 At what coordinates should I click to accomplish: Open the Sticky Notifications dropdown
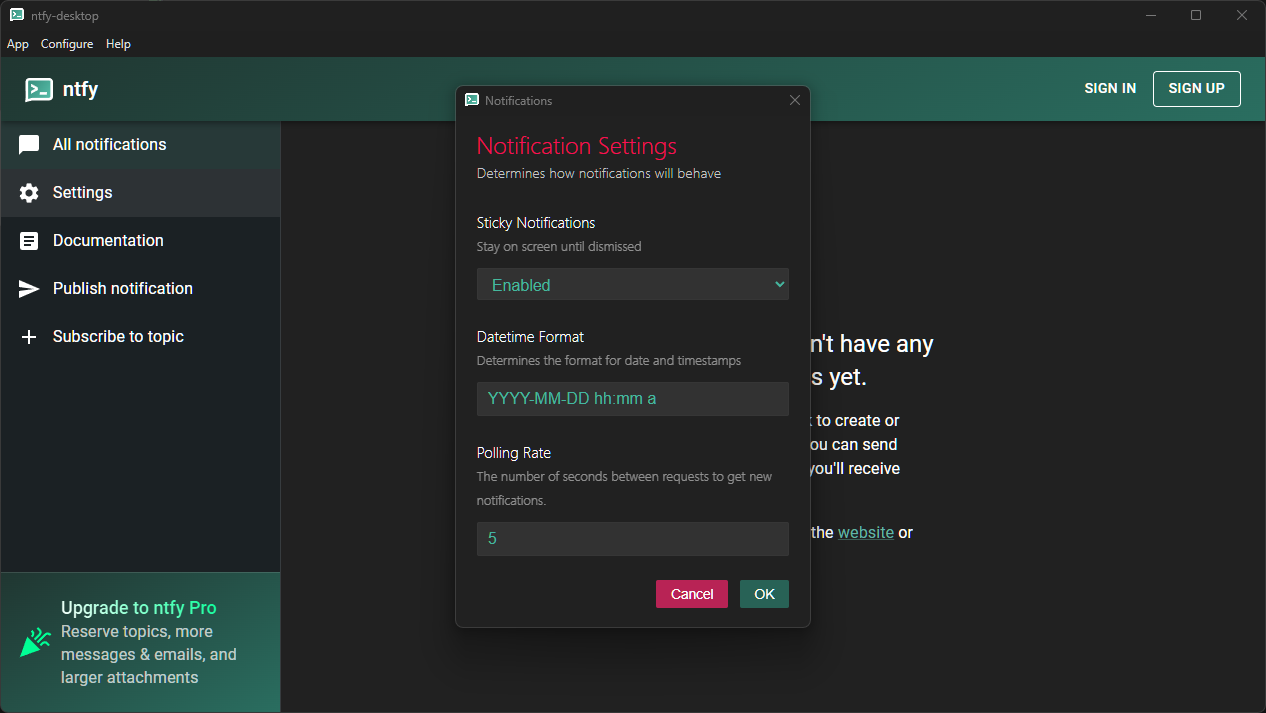[x=632, y=284]
